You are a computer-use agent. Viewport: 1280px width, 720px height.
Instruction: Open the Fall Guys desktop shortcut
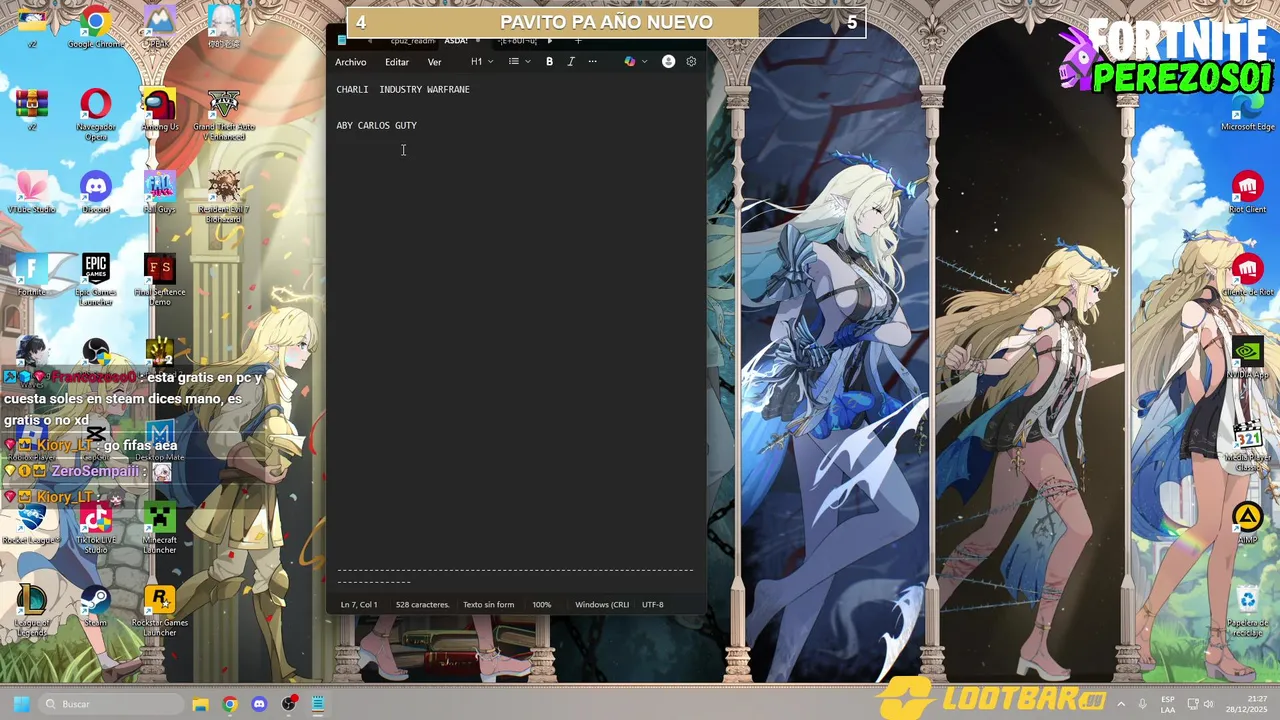159,192
